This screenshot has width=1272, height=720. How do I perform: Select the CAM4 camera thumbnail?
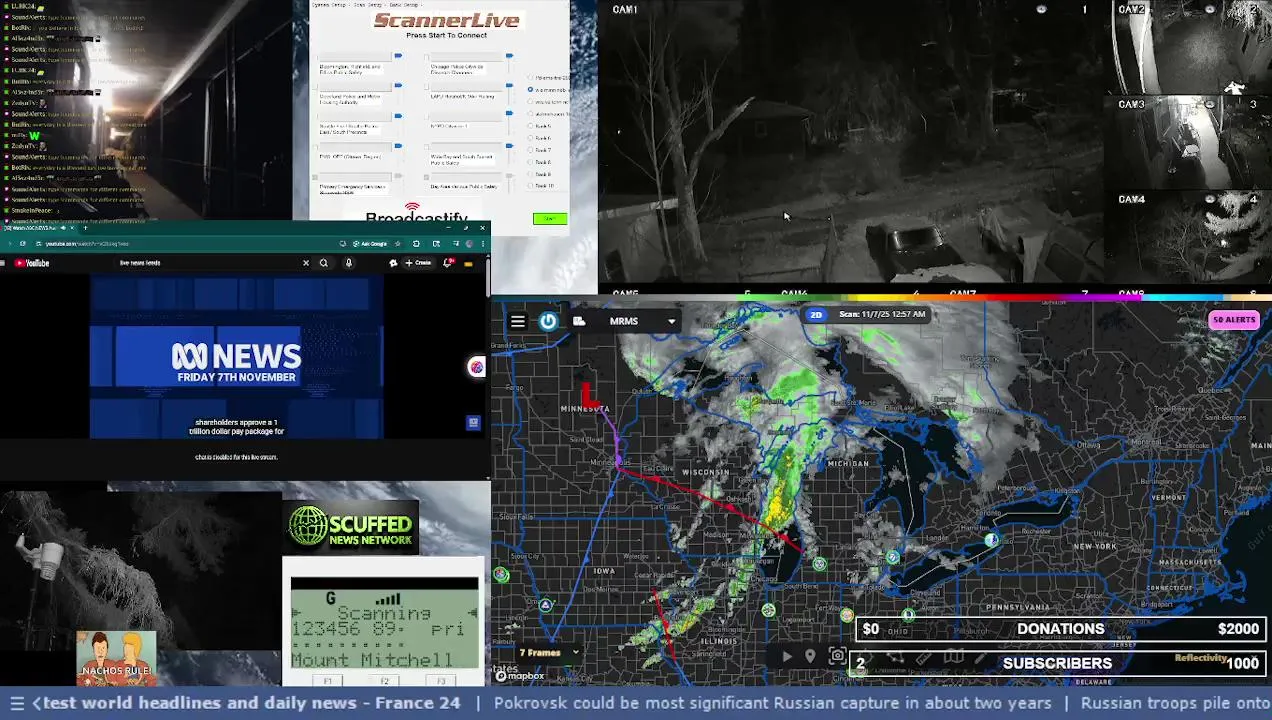tap(1189, 237)
